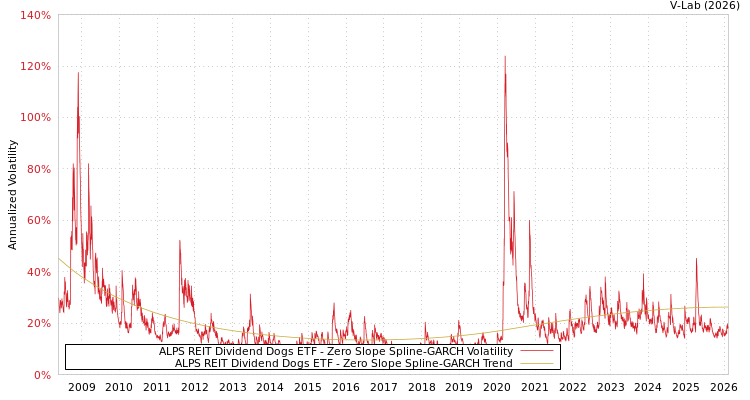Viewport: 750px width, 400px height.
Task: Click the 2017 x-axis label
Action: point(384,387)
